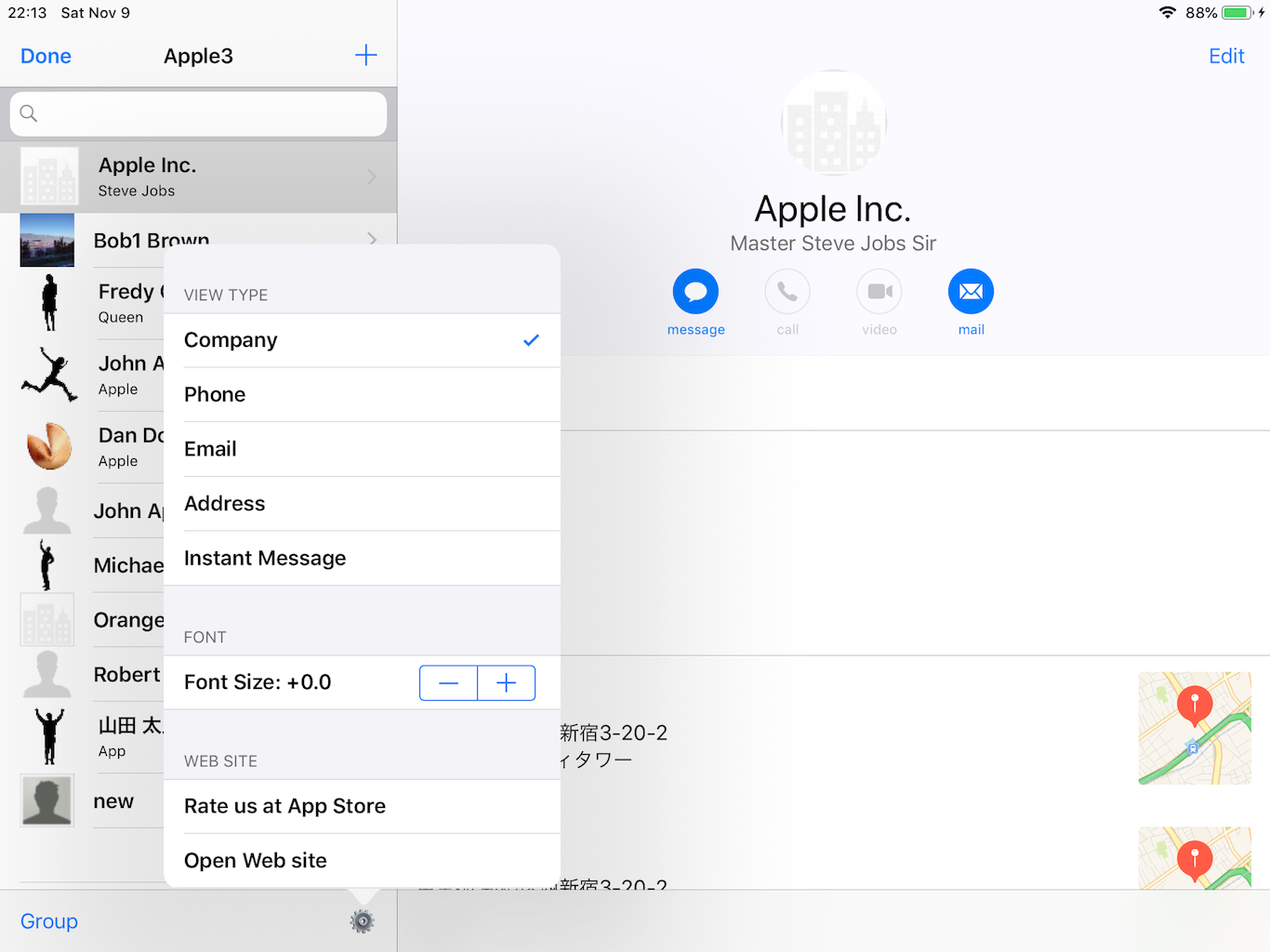Expand Bob1 Brown row chevron
1270x952 pixels.
[x=372, y=238]
